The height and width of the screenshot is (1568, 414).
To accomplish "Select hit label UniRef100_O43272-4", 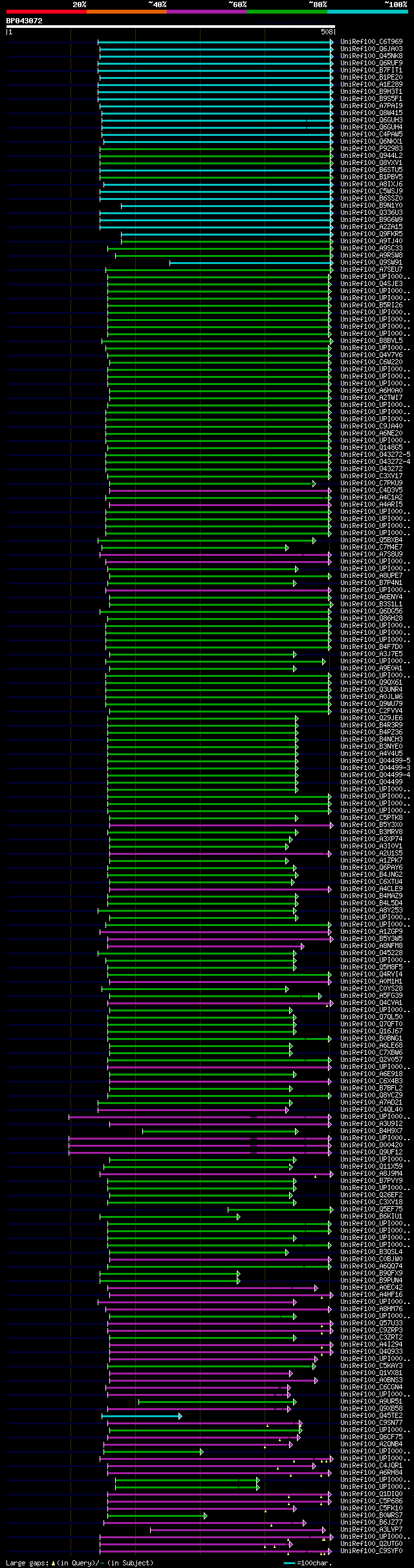I will [x=375, y=462].
